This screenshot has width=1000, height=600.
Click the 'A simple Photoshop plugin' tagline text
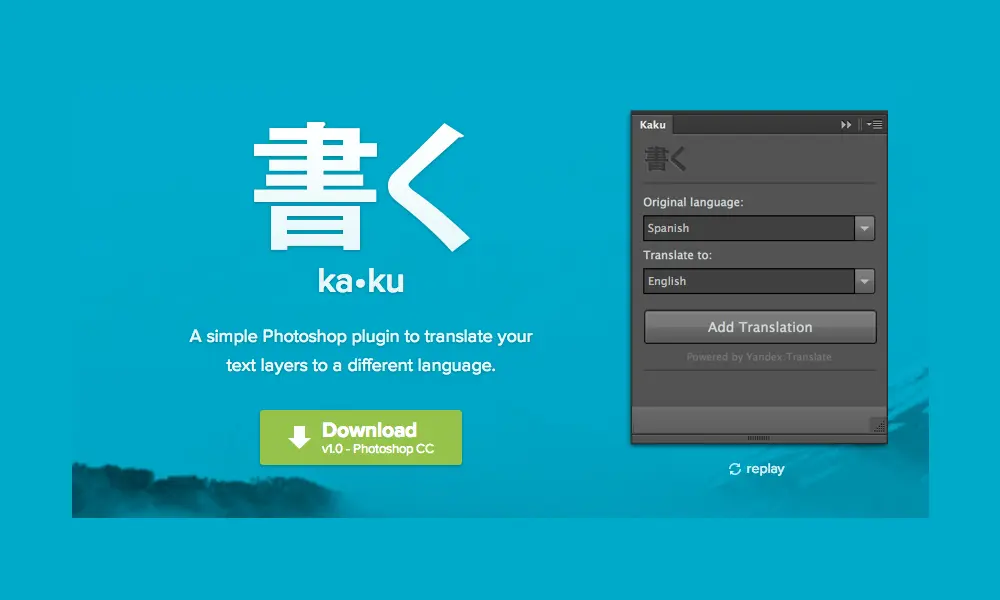(361, 351)
